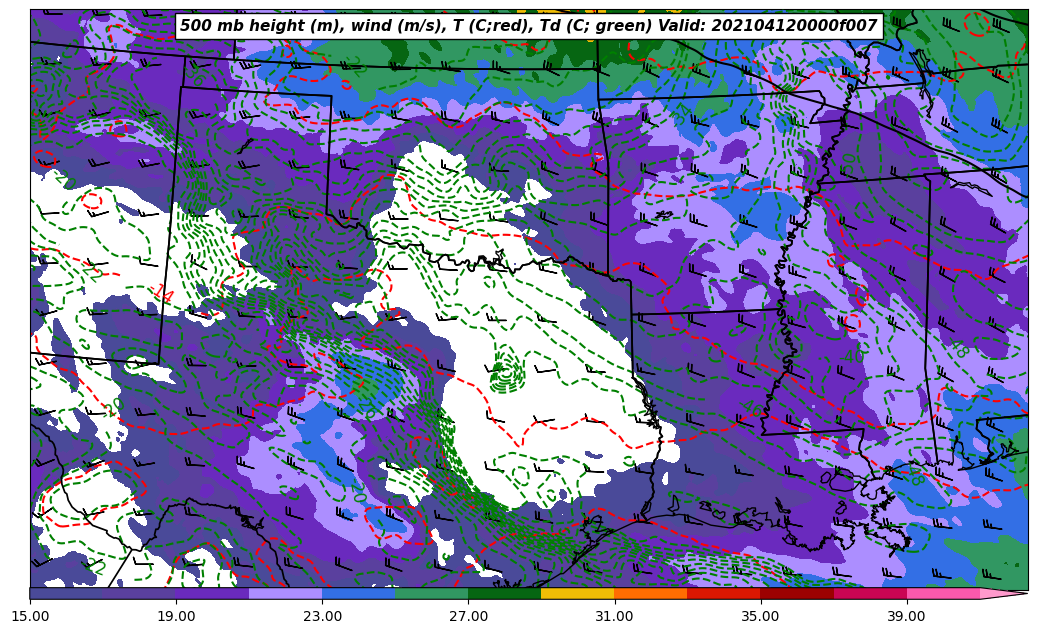This screenshot has width=1037, height=633.
Task: Click the yellow segment of the colorbar
Action: [x=577, y=593]
